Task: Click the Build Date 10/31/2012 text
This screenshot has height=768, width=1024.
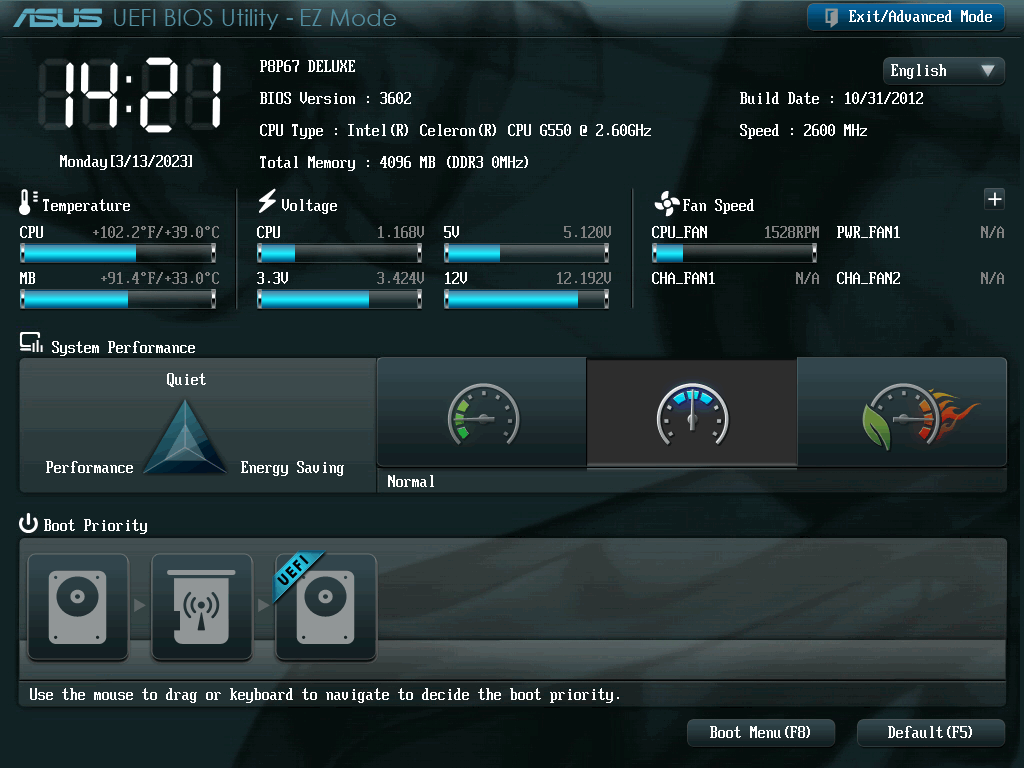Action: click(831, 99)
